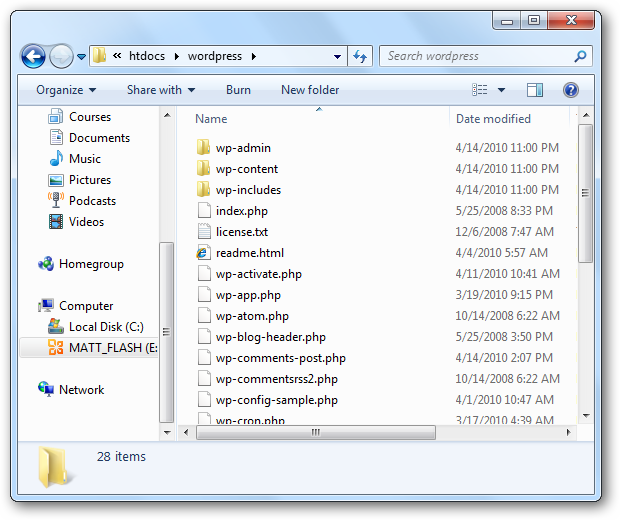Click navigation pane scroll down arrow
The image size is (620, 520).
pos(167,433)
